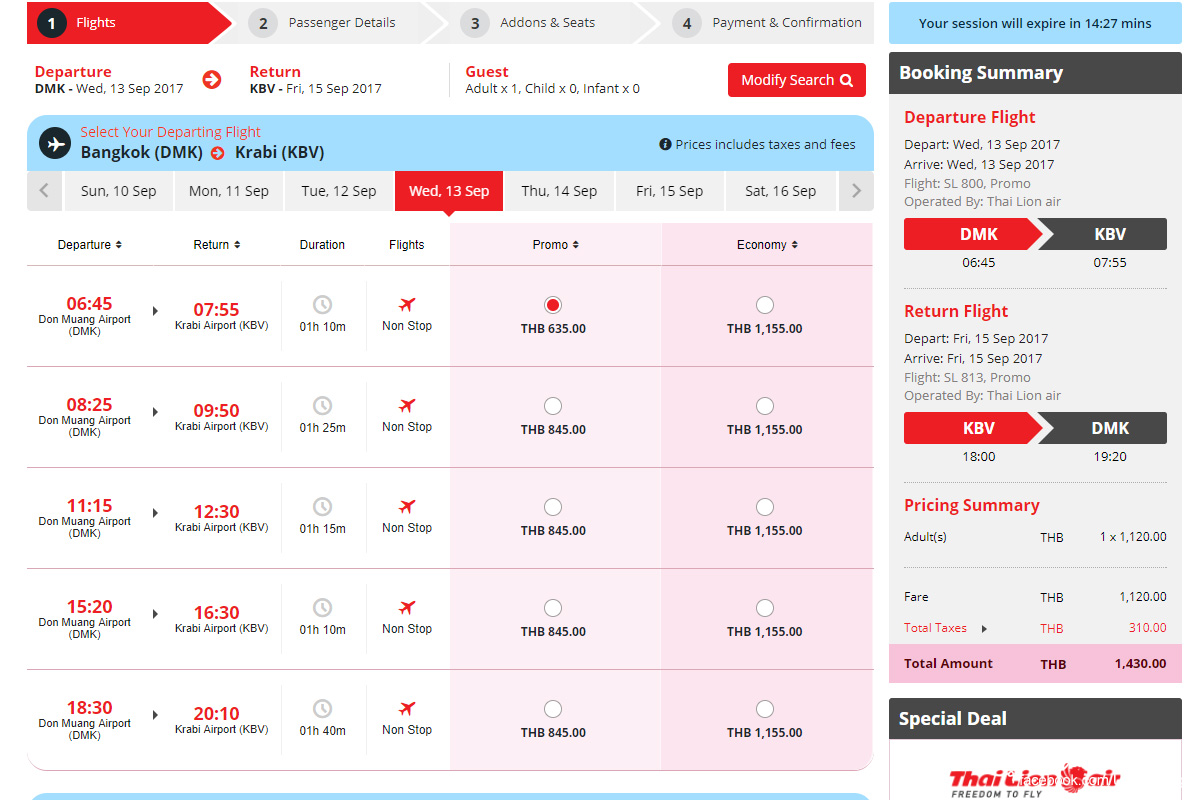
Task: Sort by the Economy column header
Action: click(x=767, y=245)
